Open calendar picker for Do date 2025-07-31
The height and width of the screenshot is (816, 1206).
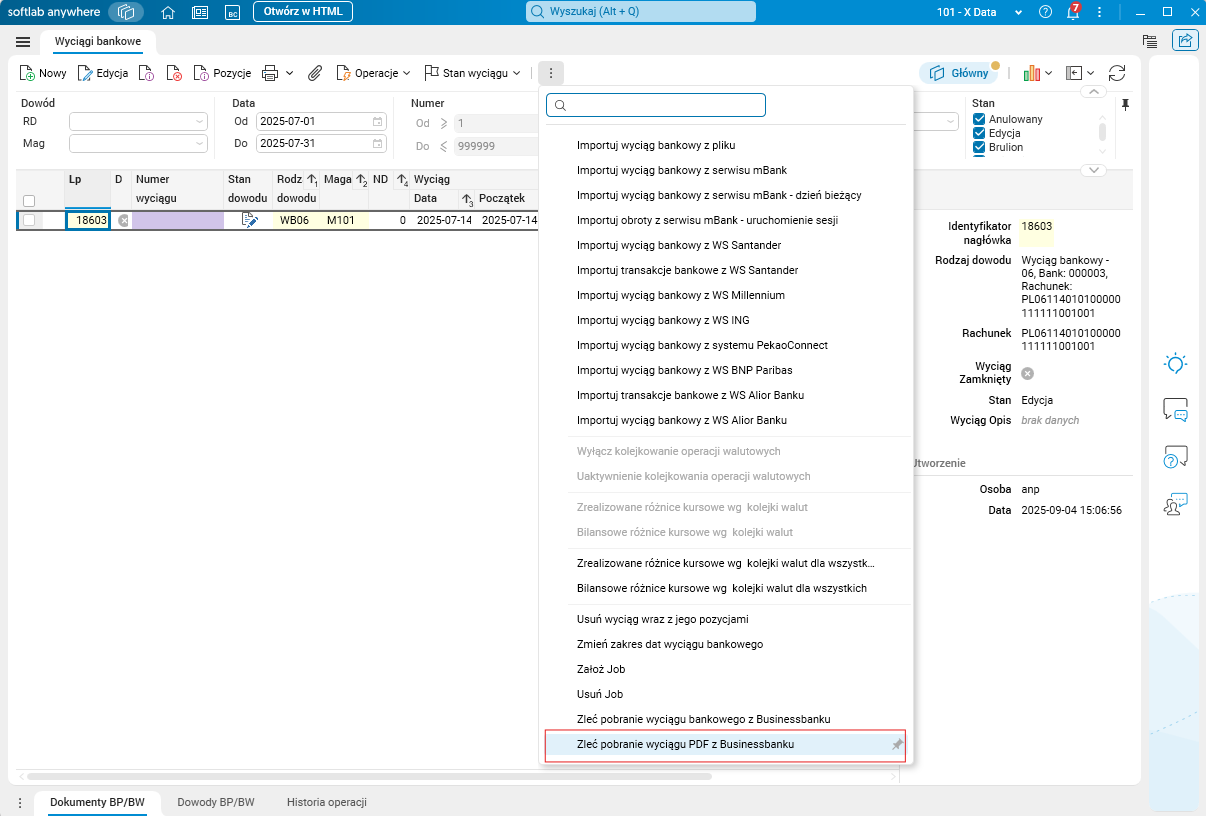click(x=377, y=143)
